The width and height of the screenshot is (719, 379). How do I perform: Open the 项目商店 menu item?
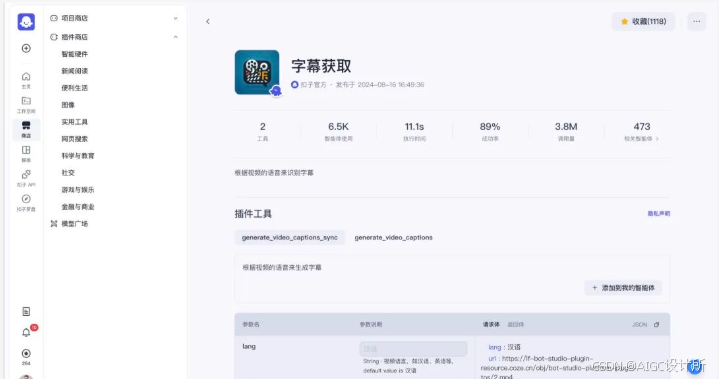[74, 18]
